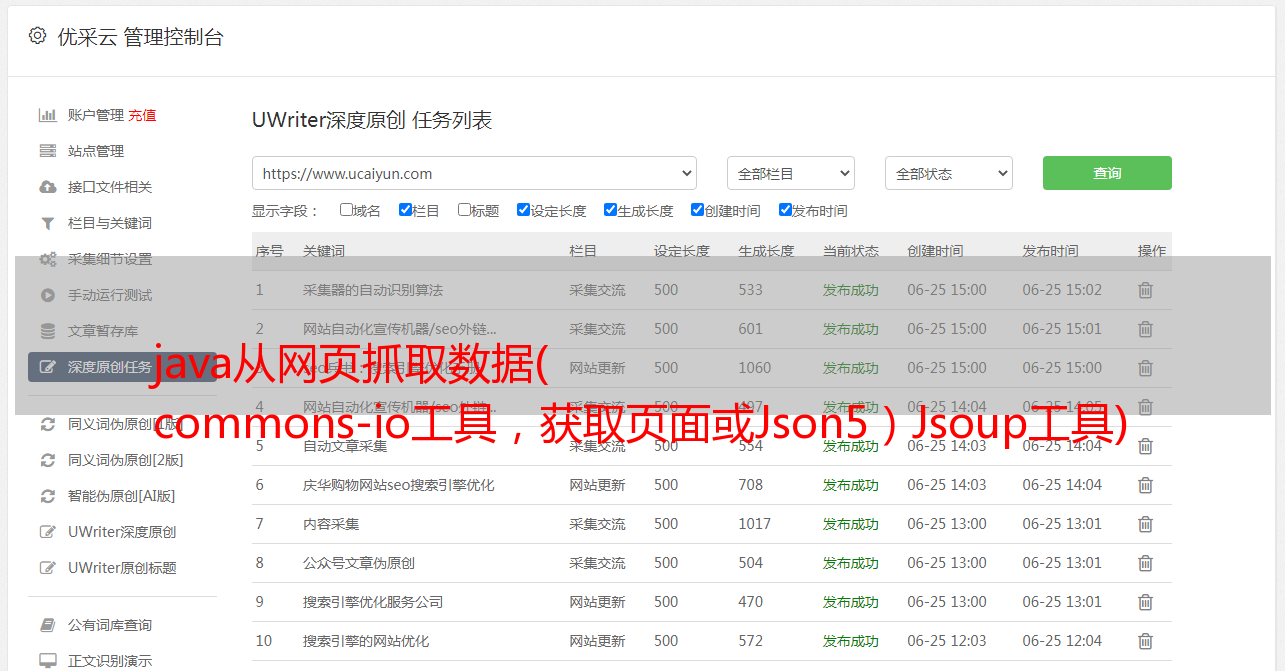Open 同义词伪原创[2版] in the sidebar
The width and height of the screenshot is (1285, 671).
(x=126, y=460)
